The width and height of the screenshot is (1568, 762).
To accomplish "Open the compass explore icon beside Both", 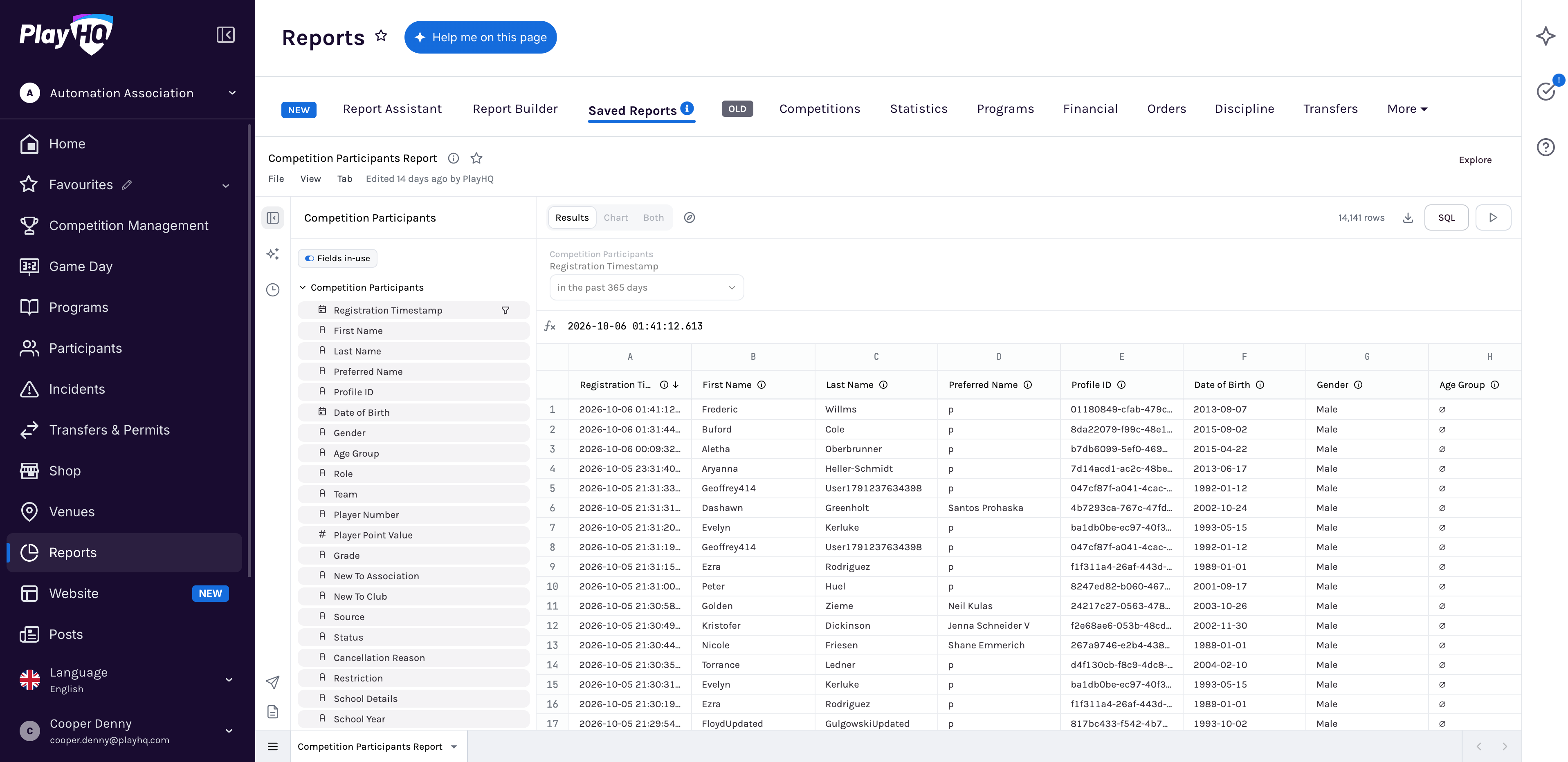I will pos(689,217).
